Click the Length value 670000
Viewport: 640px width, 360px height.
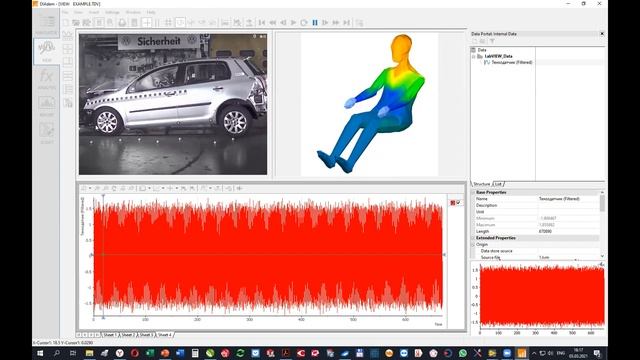tap(545, 231)
